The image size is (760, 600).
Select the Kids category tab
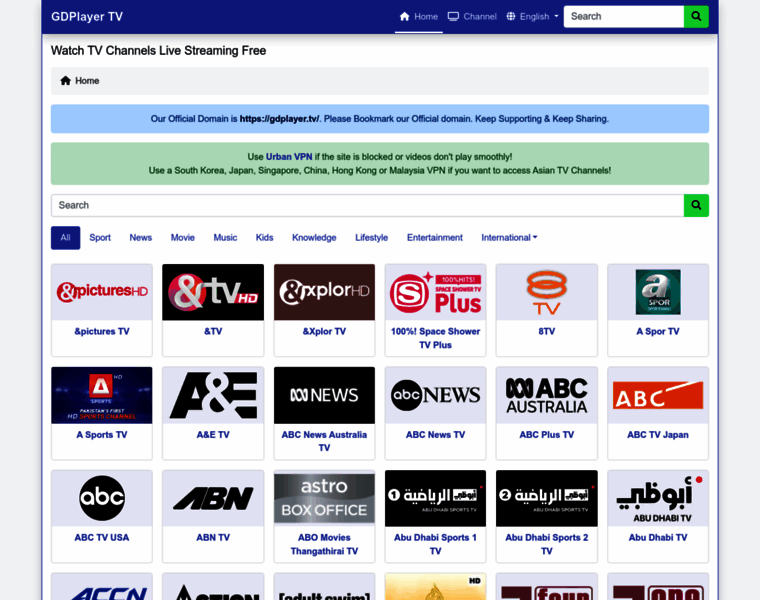coord(264,237)
